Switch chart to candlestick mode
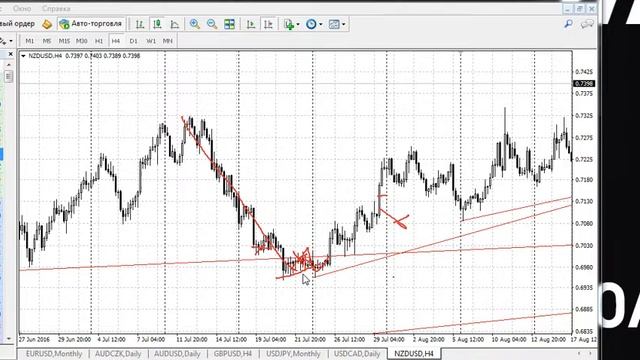Viewport: 640px width, 360px height. pyautogui.click(x=157, y=24)
